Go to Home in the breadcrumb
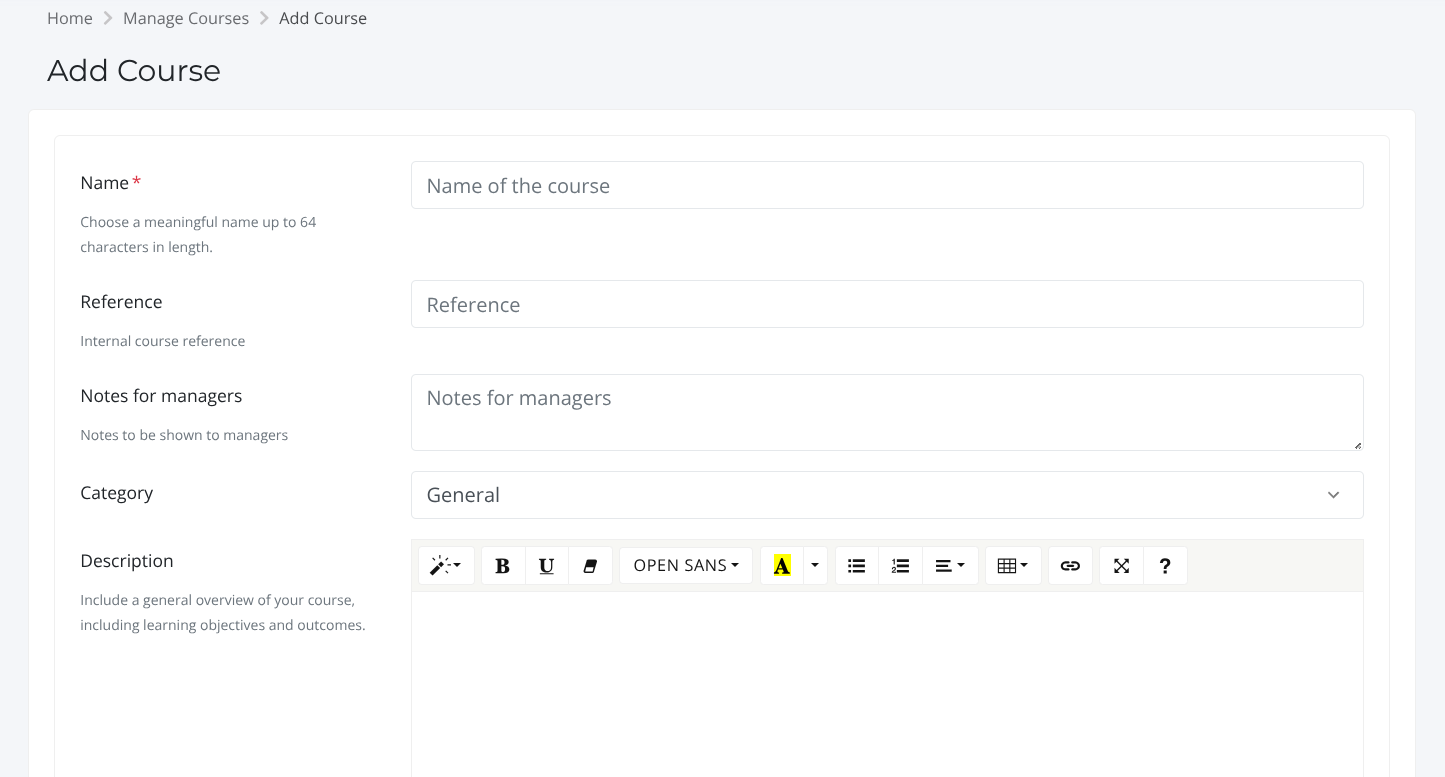 (x=70, y=18)
